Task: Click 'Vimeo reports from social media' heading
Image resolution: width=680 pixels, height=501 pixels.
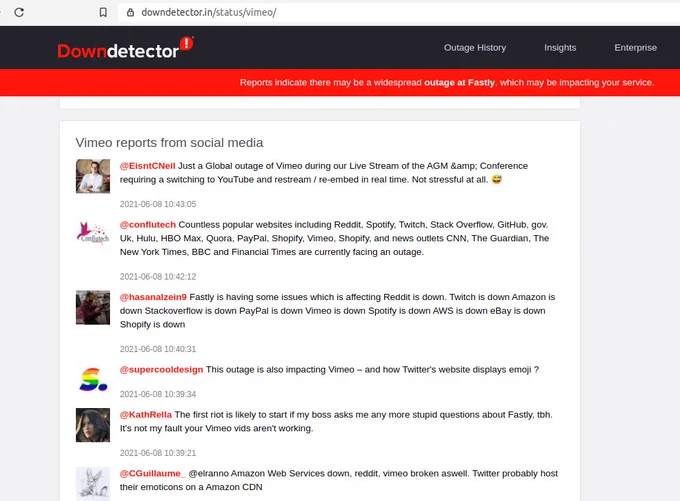Action: pos(169,143)
